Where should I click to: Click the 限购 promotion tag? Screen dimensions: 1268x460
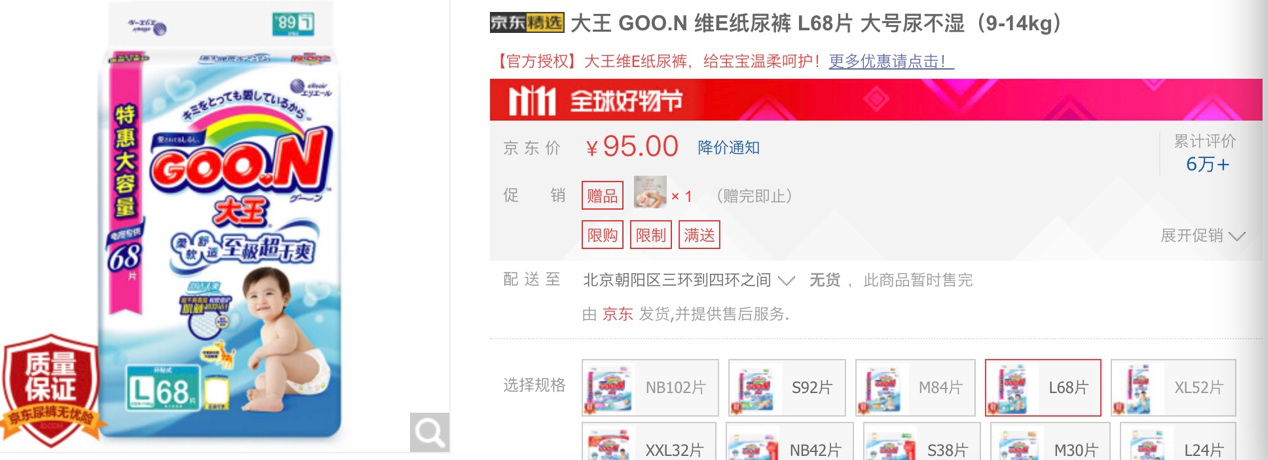[x=603, y=235]
